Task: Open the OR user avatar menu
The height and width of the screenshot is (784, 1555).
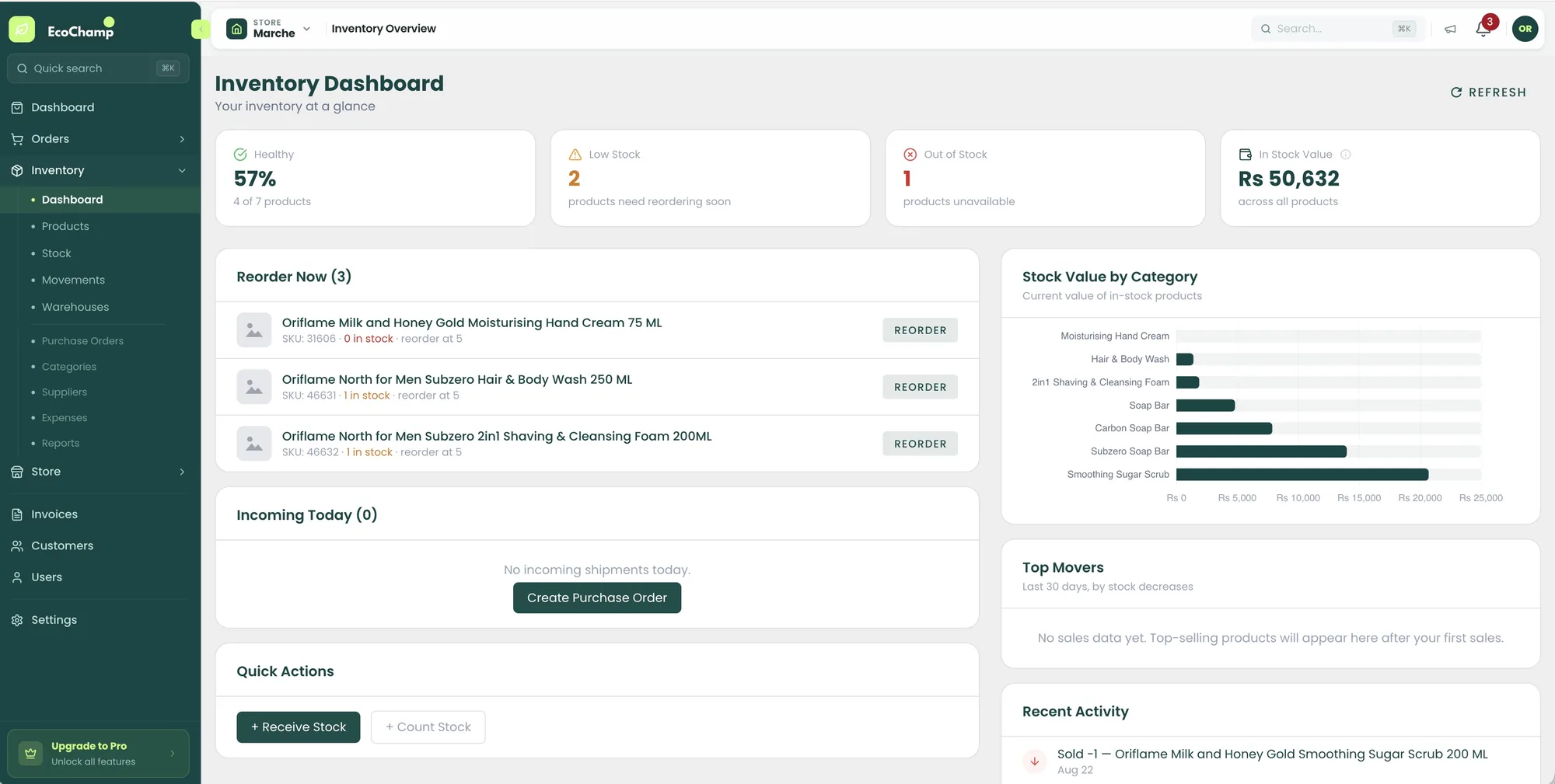Action: click(x=1525, y=29)
